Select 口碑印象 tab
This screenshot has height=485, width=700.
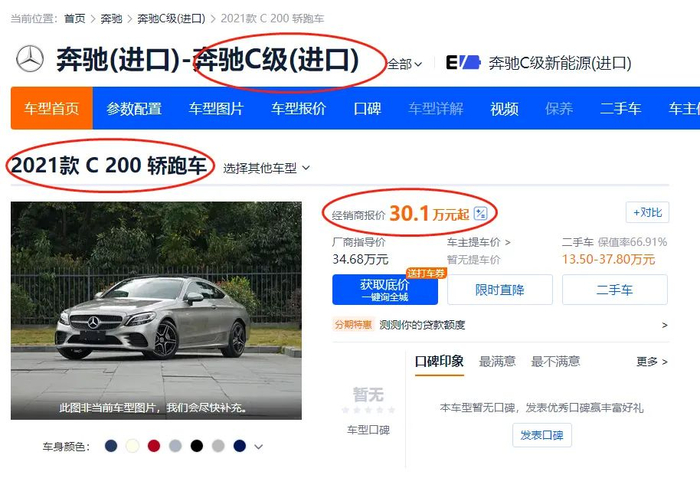(439, 361)
